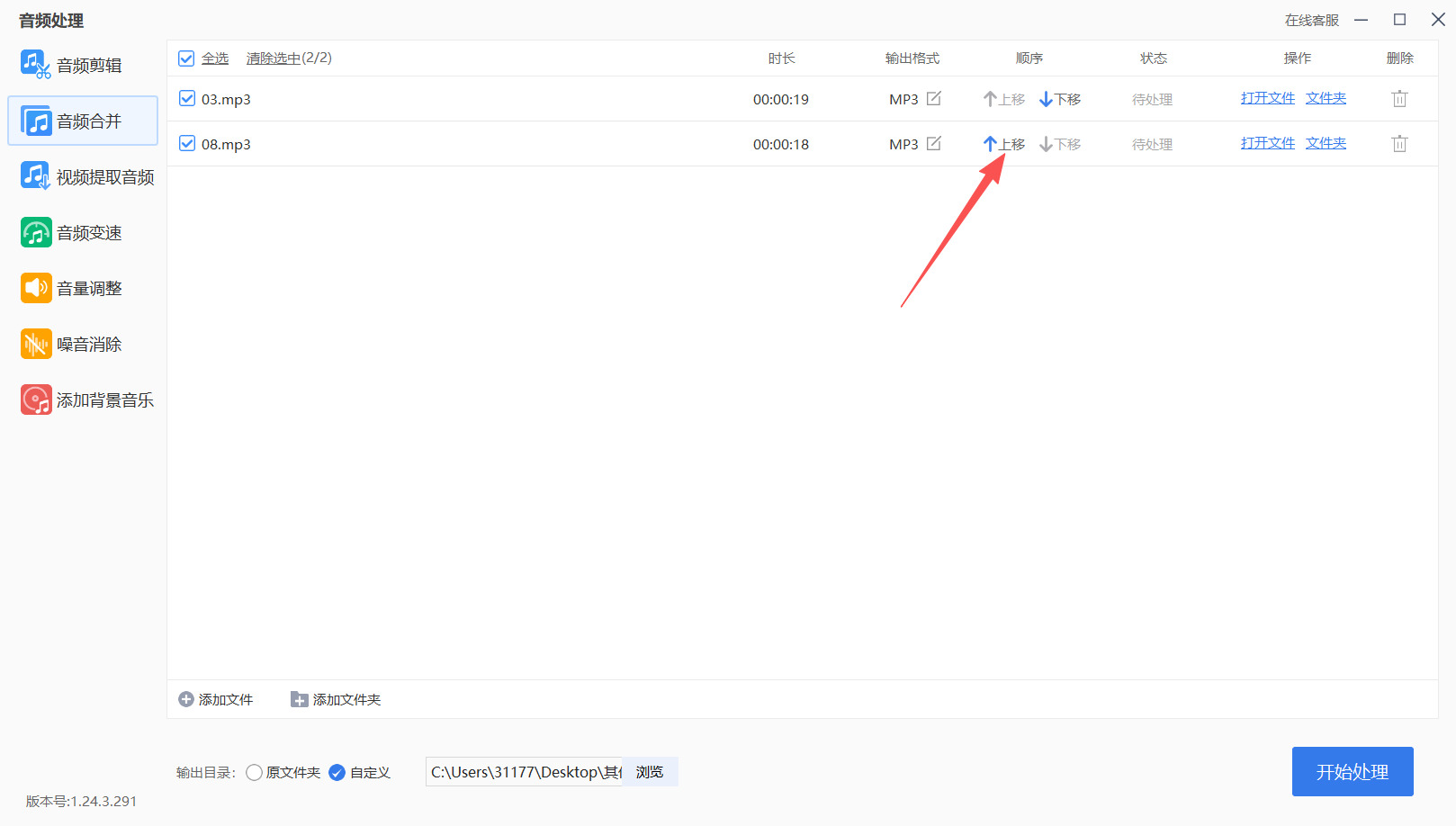Click the 全选 link text

(215, 58)
